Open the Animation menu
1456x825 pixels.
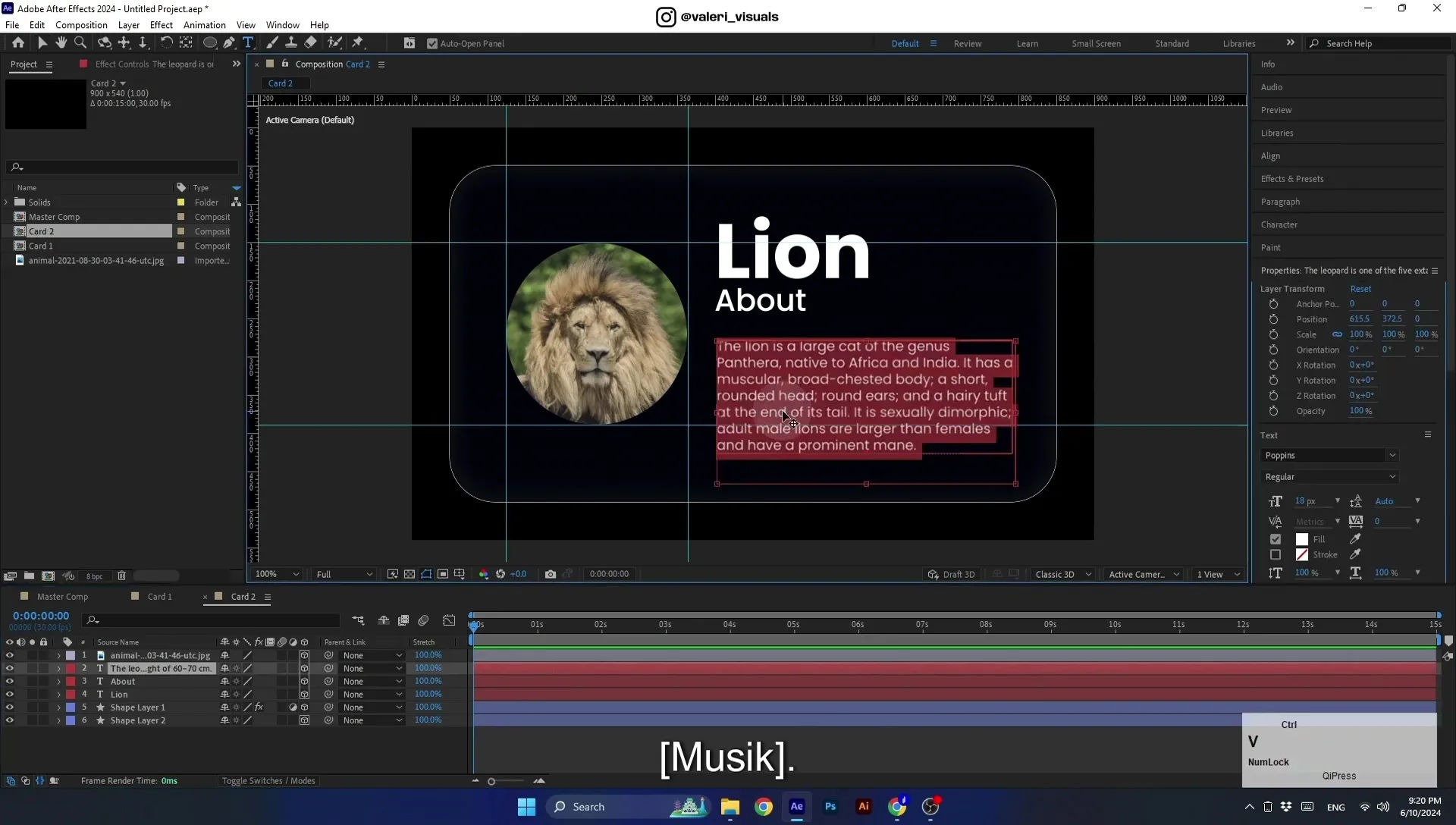pyautogui.click(x=204, y=25)
